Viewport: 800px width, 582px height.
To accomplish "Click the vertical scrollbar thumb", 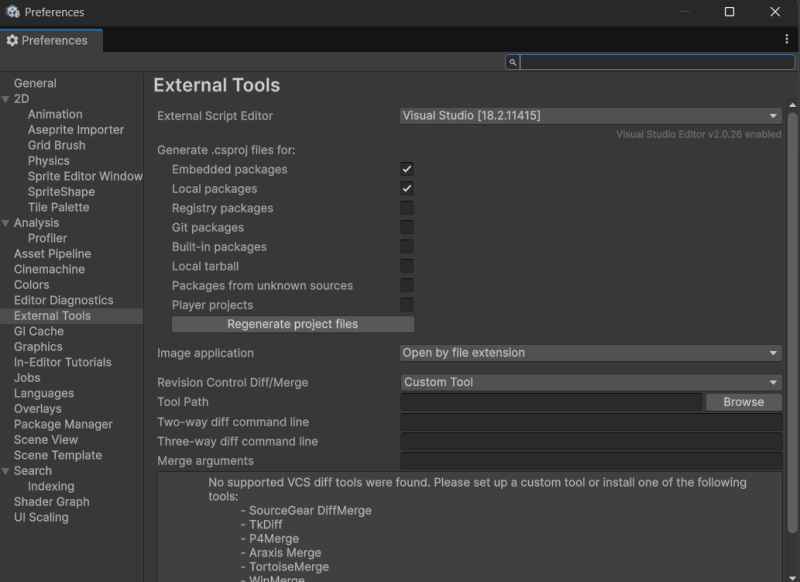I will point(792,322).
